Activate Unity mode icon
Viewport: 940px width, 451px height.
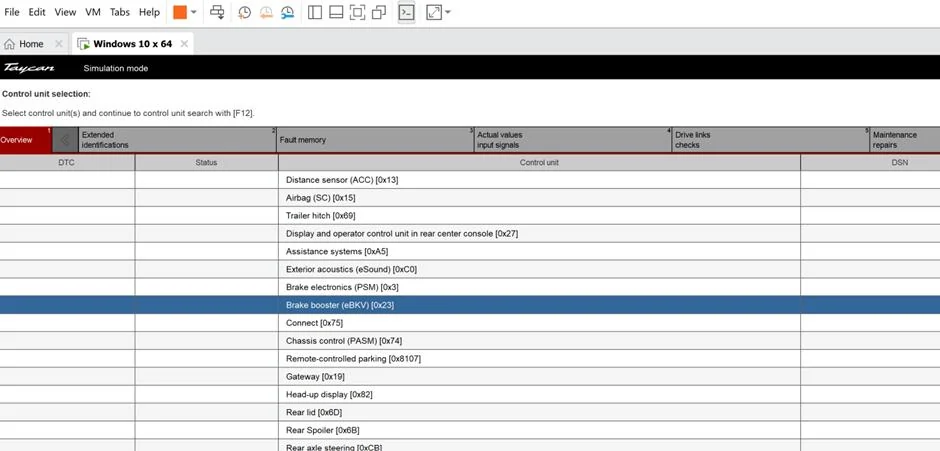click(379, 12)
